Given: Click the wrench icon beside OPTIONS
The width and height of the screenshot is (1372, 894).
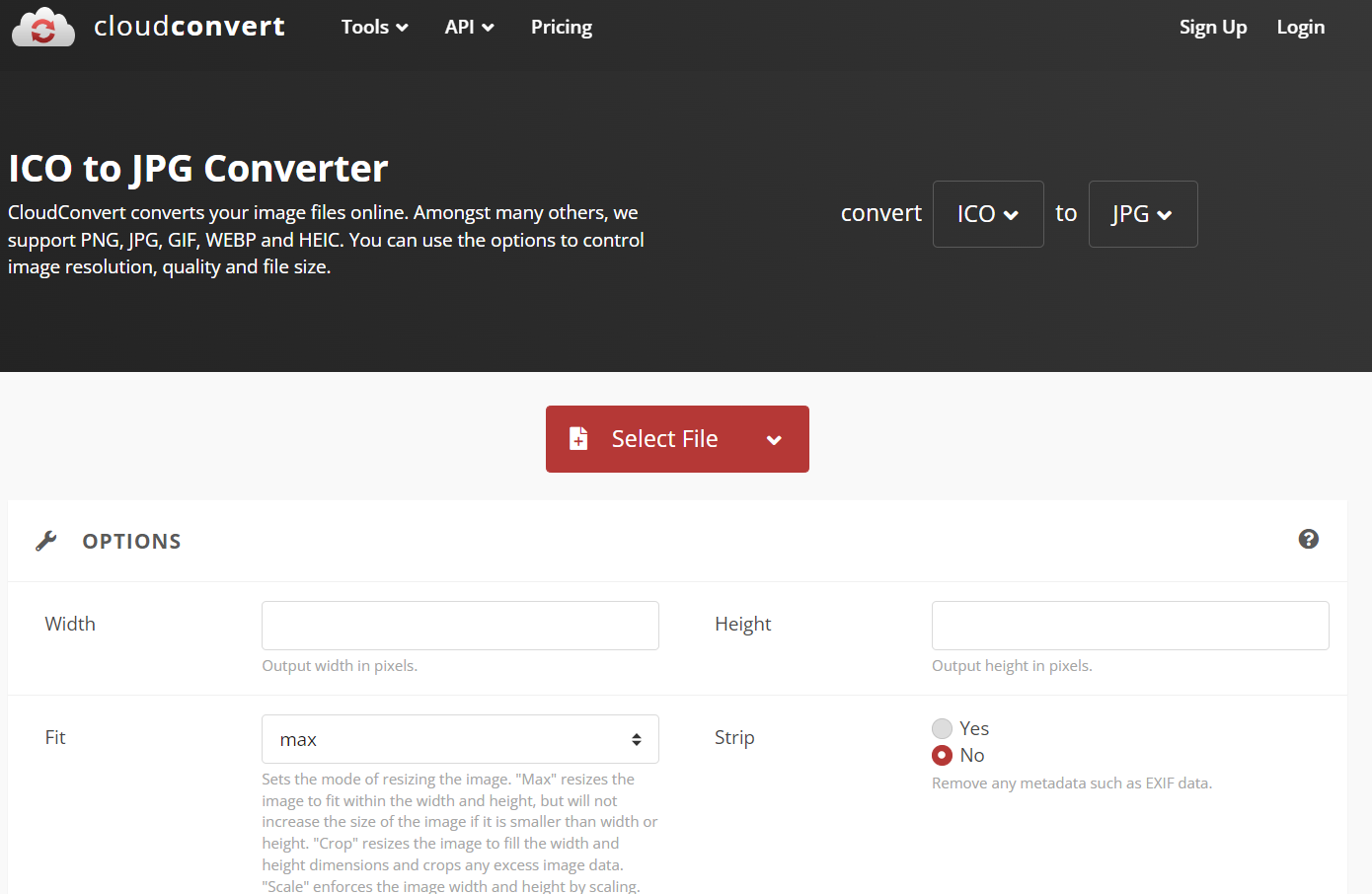Looking at the screenshot, I should 46,541.
